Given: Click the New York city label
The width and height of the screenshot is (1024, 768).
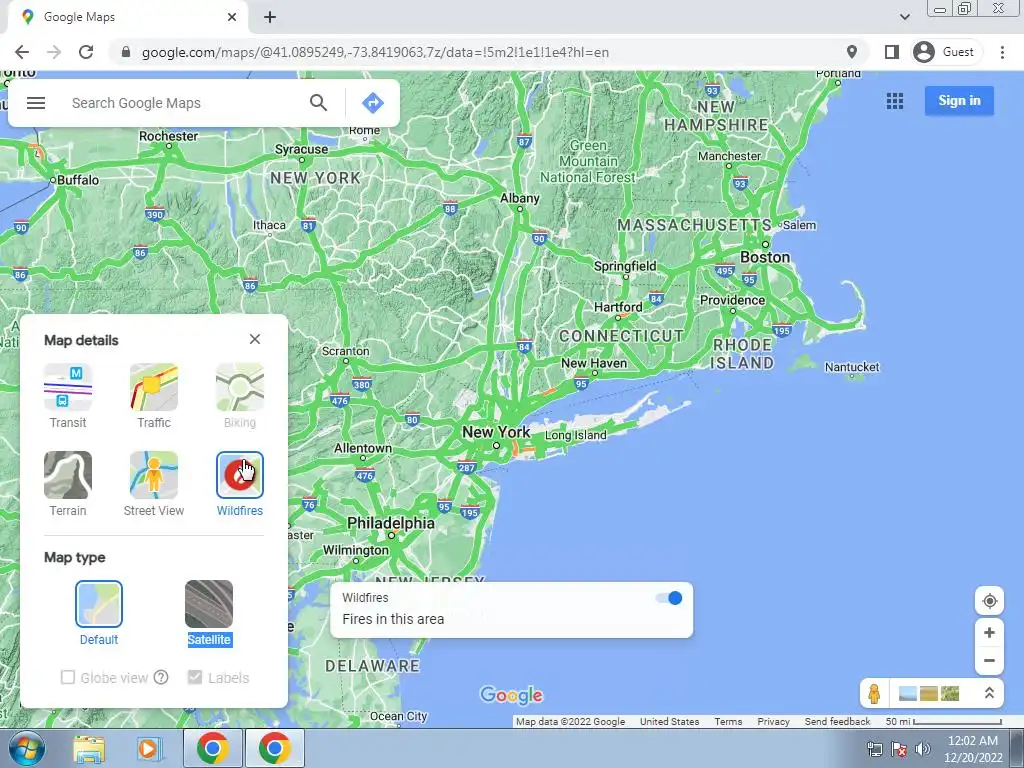Looking at the screenshot, I should [496, 432].
